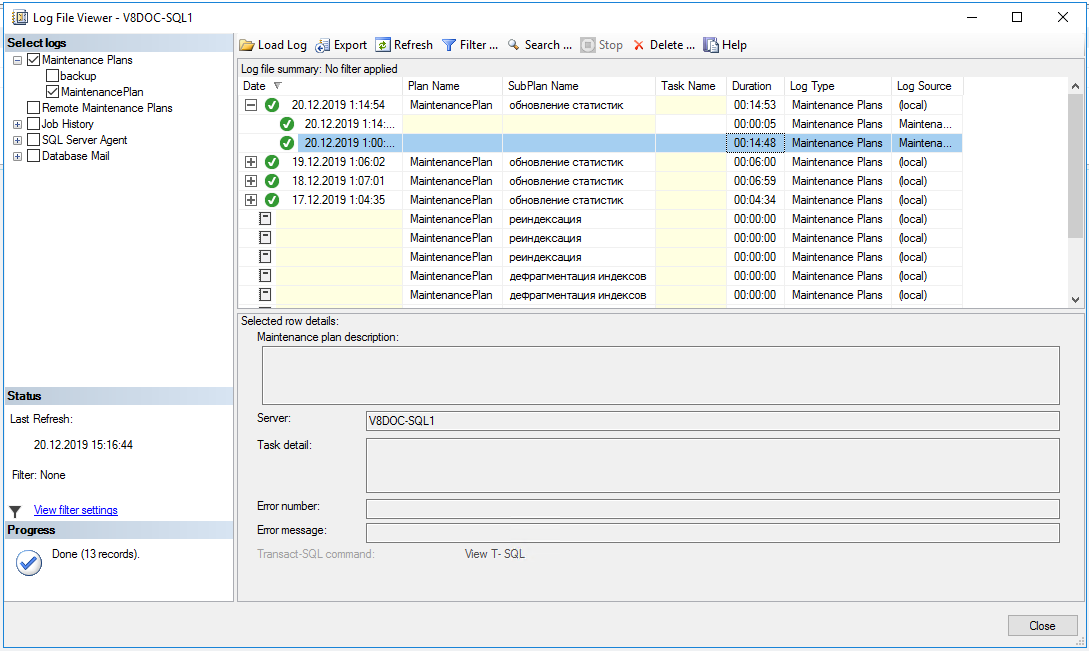
Task: Click the Export icon in toolbar
Action: 322,45
